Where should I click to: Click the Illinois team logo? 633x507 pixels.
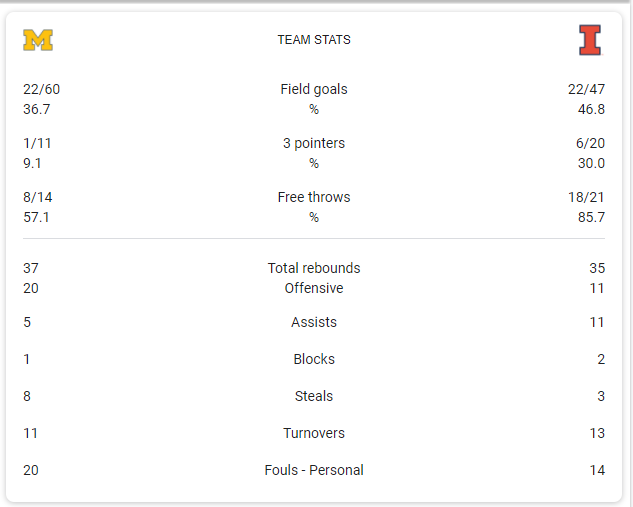pyautogui.click(x=590, y=40)
